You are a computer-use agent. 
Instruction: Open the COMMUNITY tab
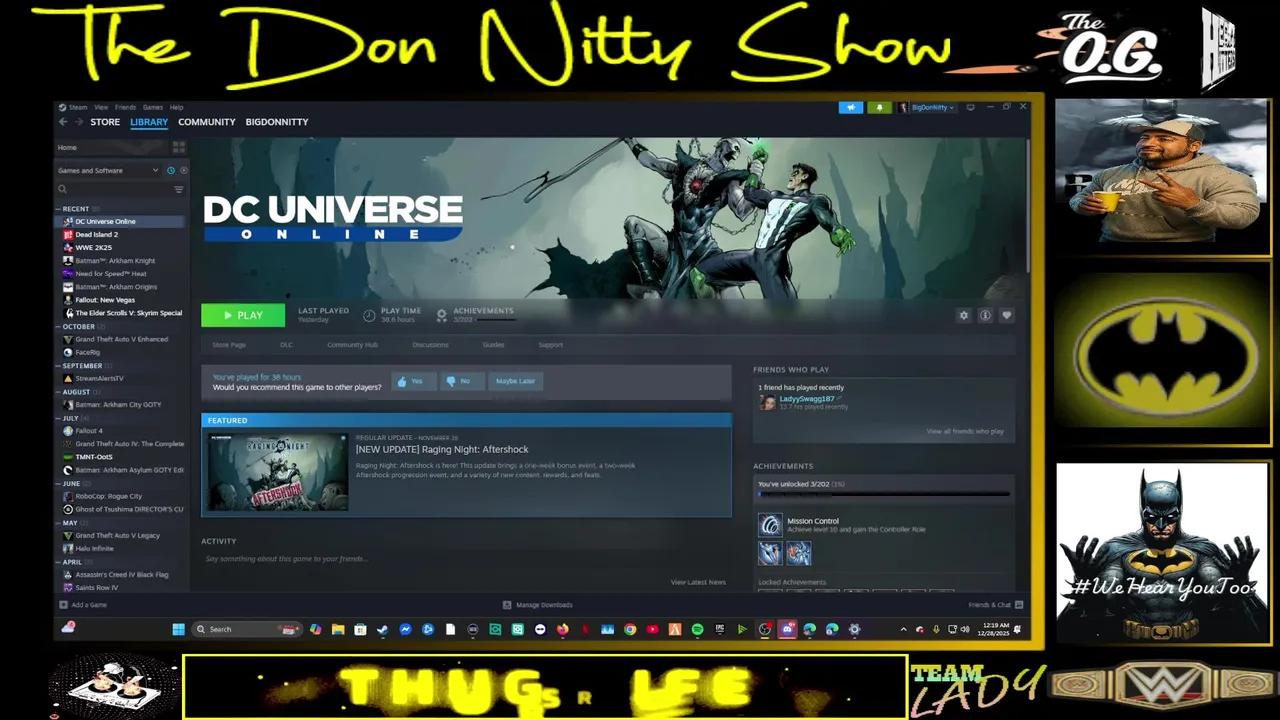coord(206,122)
